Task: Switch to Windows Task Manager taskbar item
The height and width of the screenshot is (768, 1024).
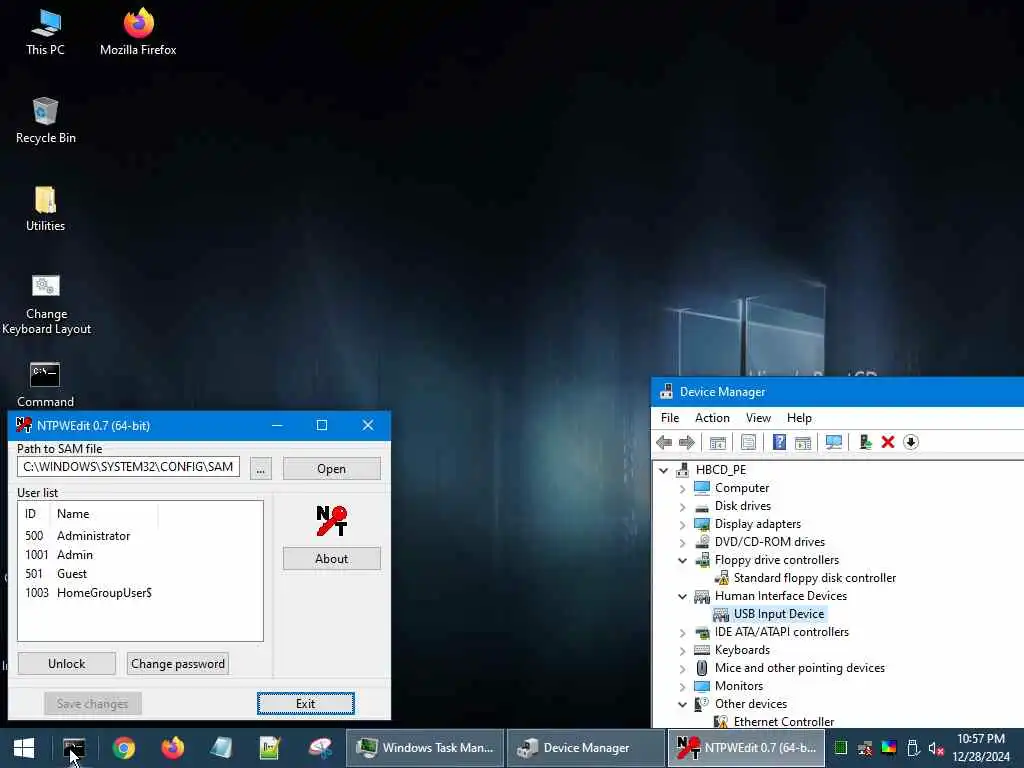Action: pyautogui.click(x=424, y=748)
